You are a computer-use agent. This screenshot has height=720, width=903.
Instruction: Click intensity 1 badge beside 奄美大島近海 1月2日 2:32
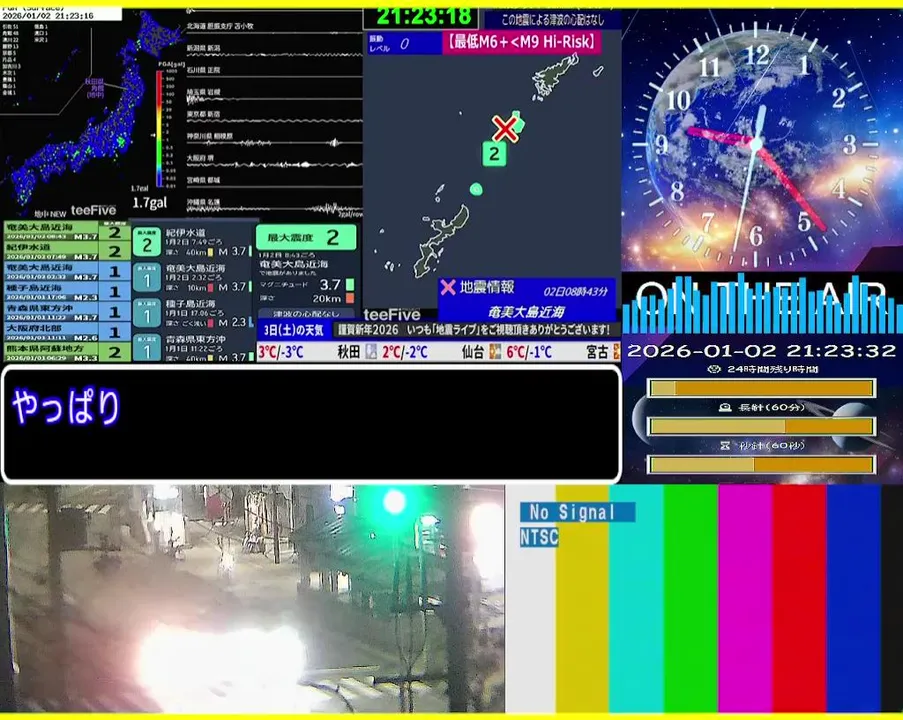(147, 278)
